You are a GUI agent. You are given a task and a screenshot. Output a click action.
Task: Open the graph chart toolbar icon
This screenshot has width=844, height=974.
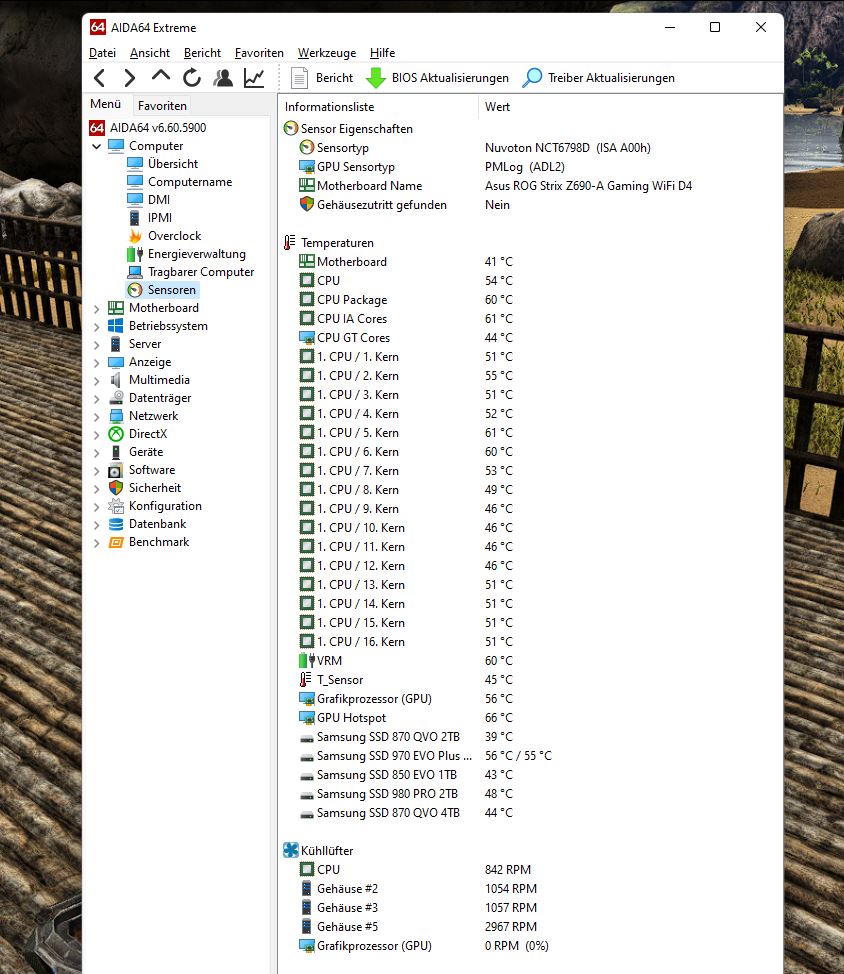click(x=254, y=78)
